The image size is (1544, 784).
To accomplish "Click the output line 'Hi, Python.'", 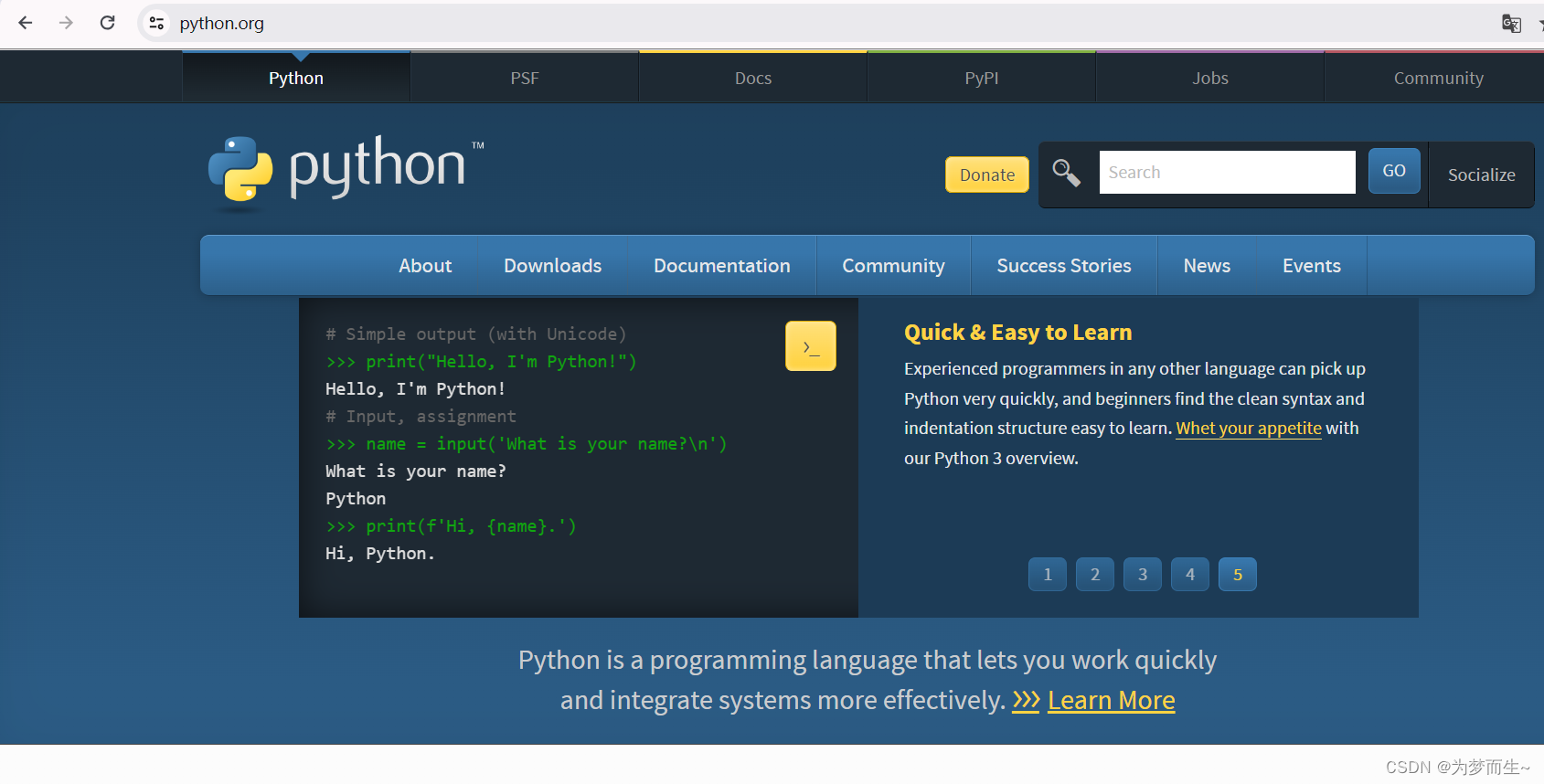I will point(380,554).
